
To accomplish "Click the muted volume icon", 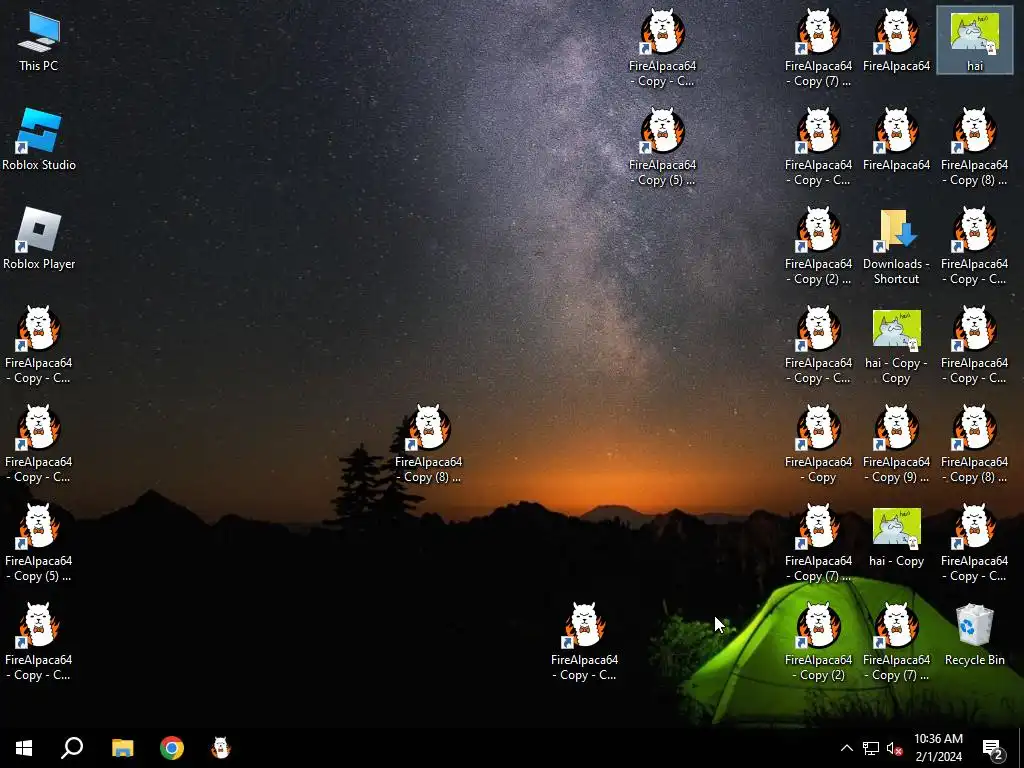I will [894, 748].
